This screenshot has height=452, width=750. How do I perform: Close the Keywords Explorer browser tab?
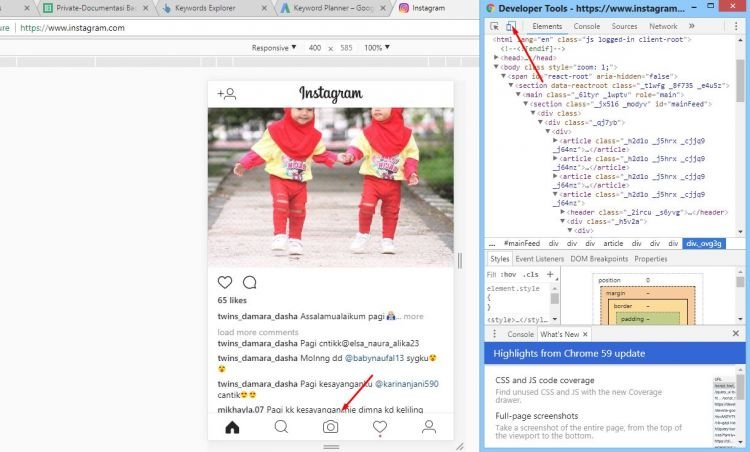pos(265,8)
